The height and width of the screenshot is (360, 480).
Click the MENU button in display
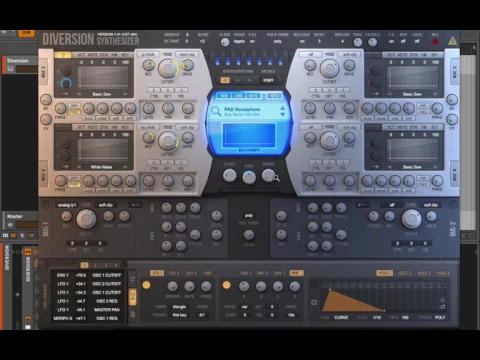point(274,96)
